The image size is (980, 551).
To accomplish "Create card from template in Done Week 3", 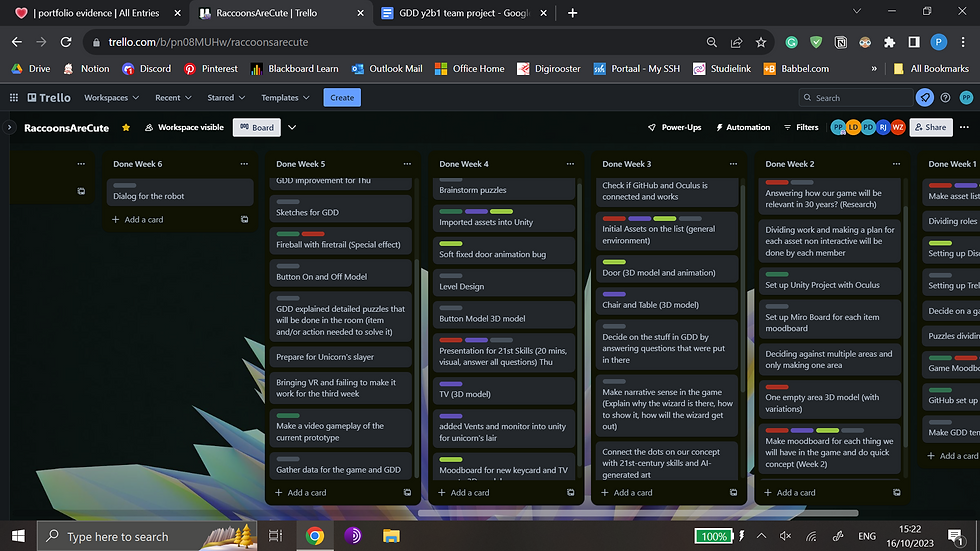I will pos(733,492).
